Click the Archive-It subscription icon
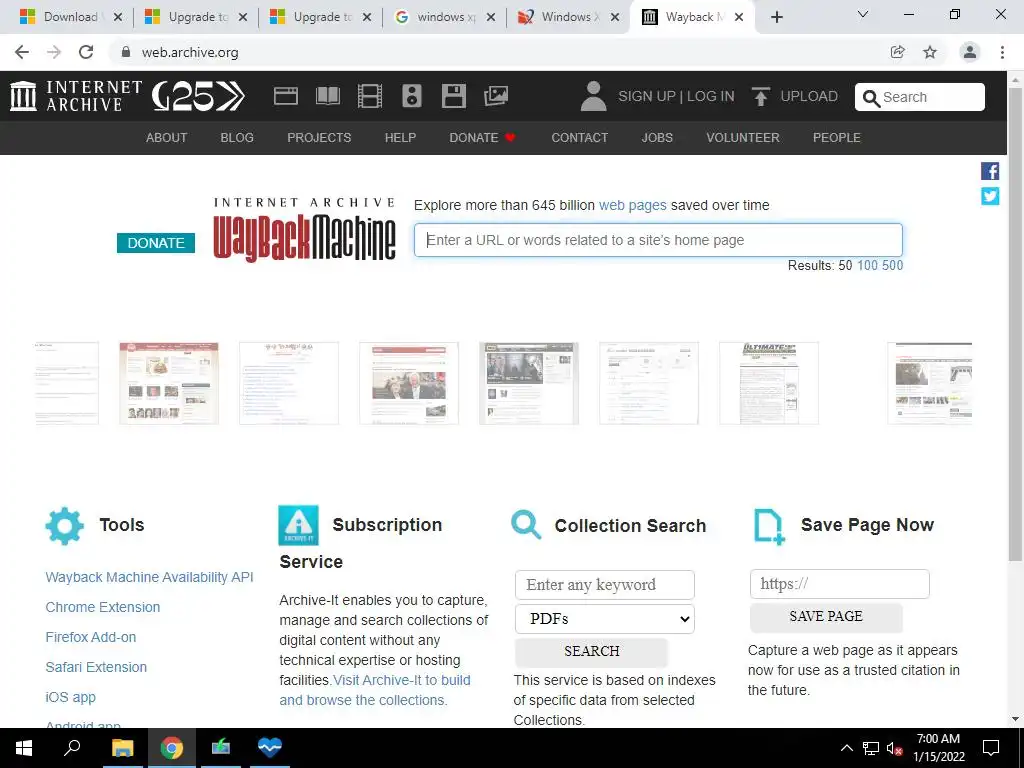 point(298,525)
